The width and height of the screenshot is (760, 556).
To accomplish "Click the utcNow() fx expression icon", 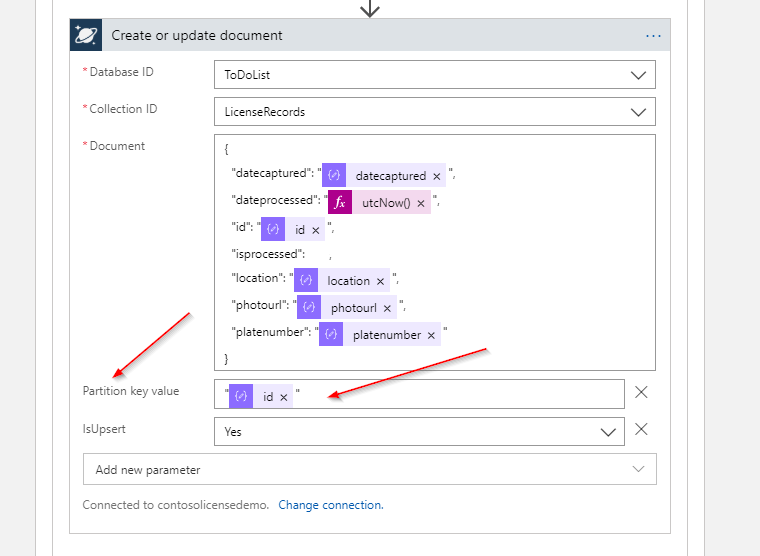I will pyautogui.click(x=340, y=203).
